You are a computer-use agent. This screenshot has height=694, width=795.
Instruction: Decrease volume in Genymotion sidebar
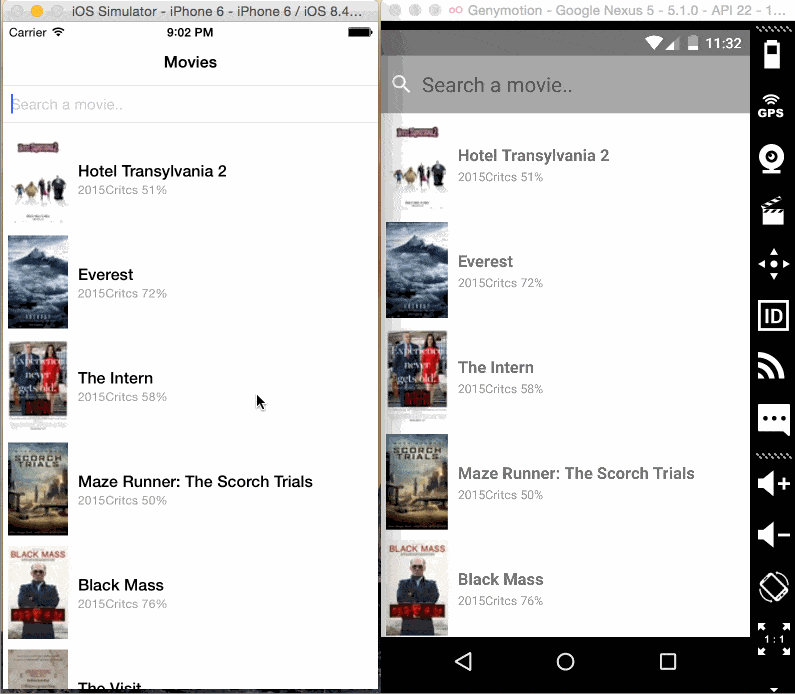774,534
